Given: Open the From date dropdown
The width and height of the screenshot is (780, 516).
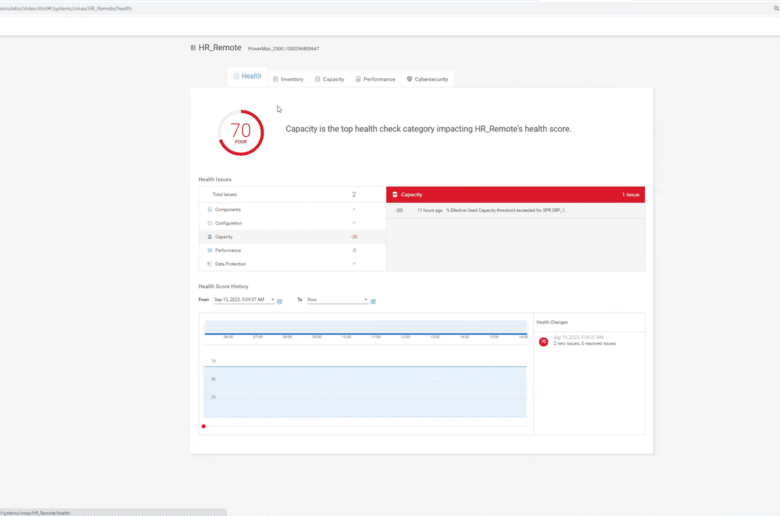Looking at the screenshot, I should click(244, 300).
